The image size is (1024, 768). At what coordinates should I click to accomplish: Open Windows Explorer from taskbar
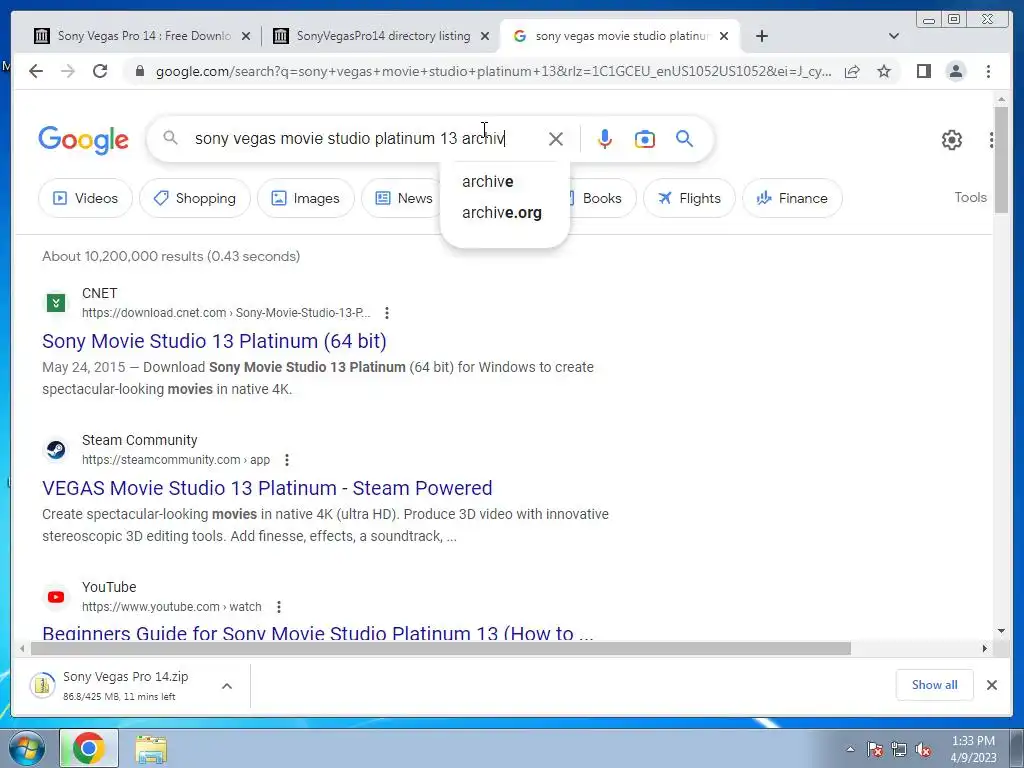[151, 748]
